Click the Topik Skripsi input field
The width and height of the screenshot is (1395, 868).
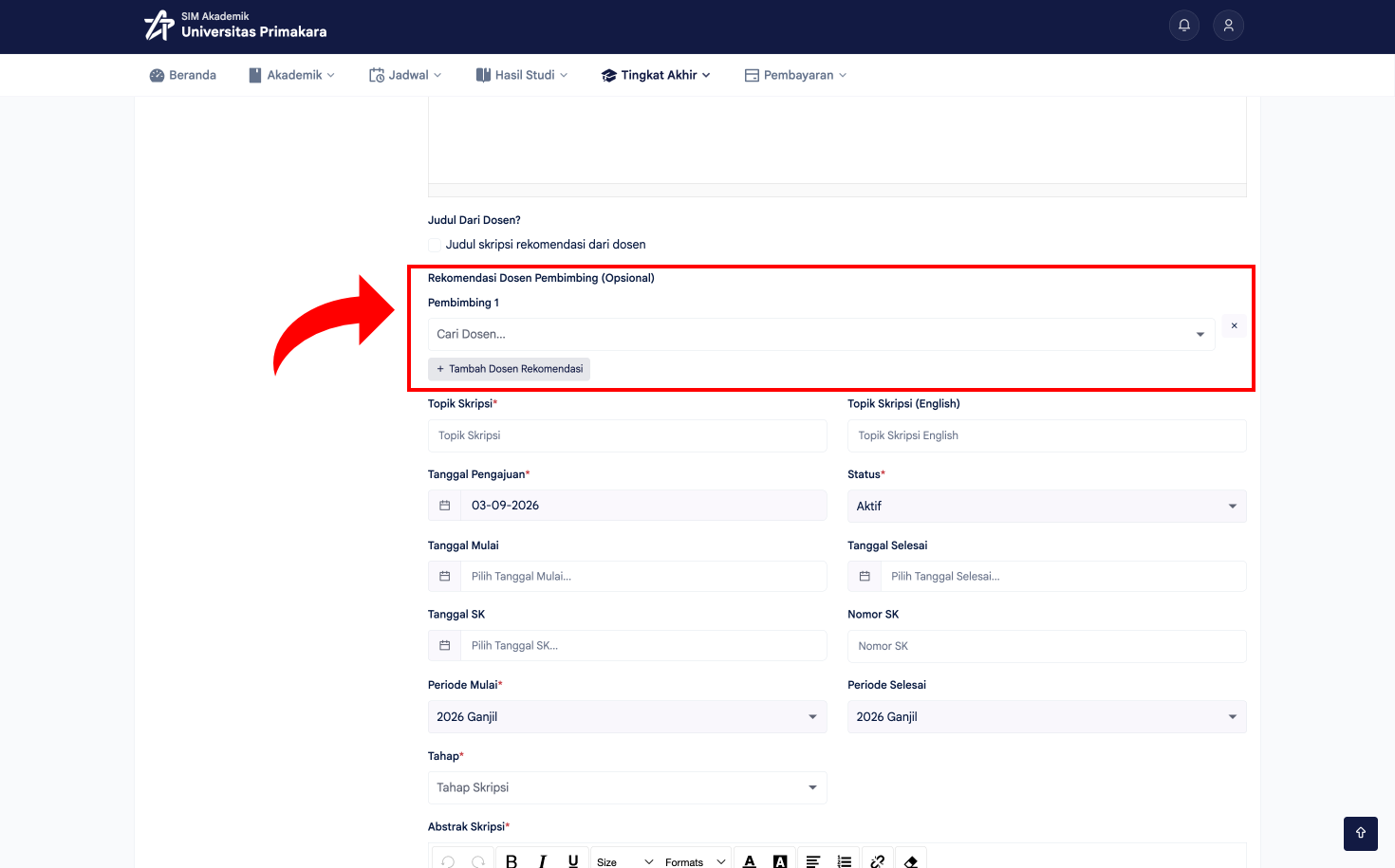(627, 435)
